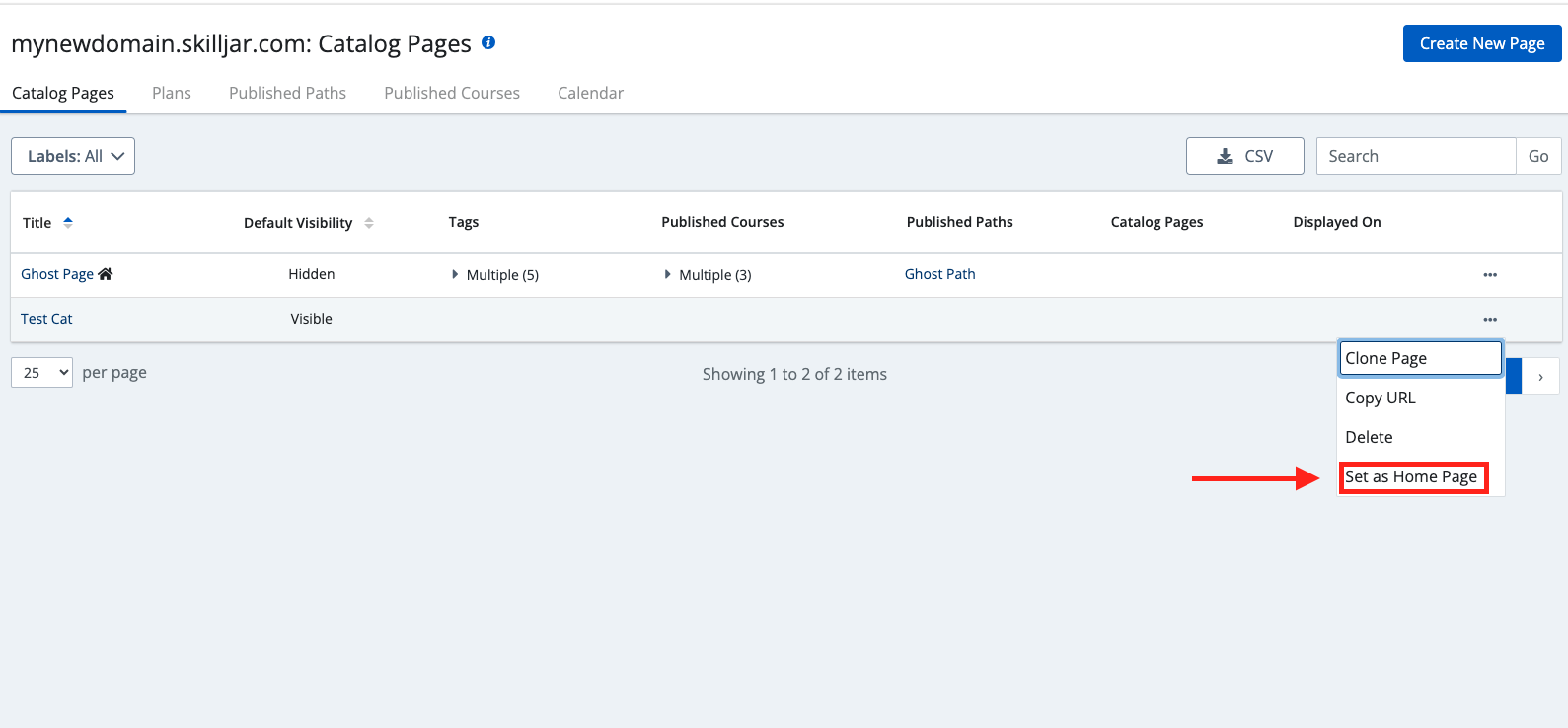This screenshot has width=1568, height=728.
Task: Sort the table by the Title column
Action: [x=68, y=223]
